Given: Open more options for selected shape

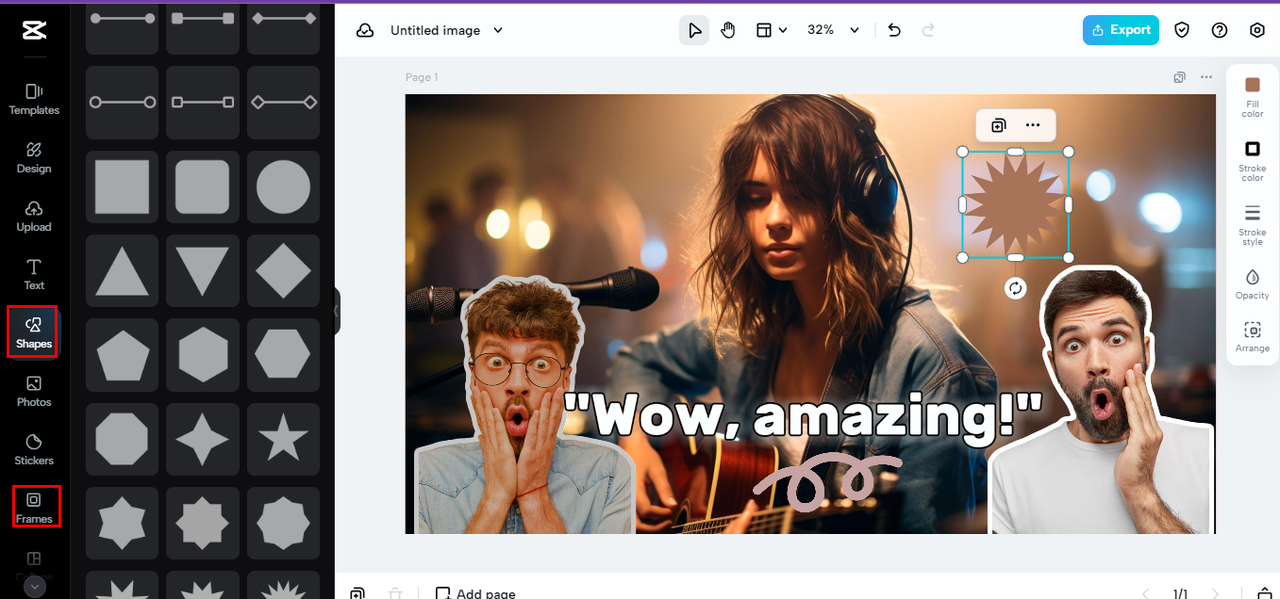Looking at the screenshot, I should point(1033,125).
